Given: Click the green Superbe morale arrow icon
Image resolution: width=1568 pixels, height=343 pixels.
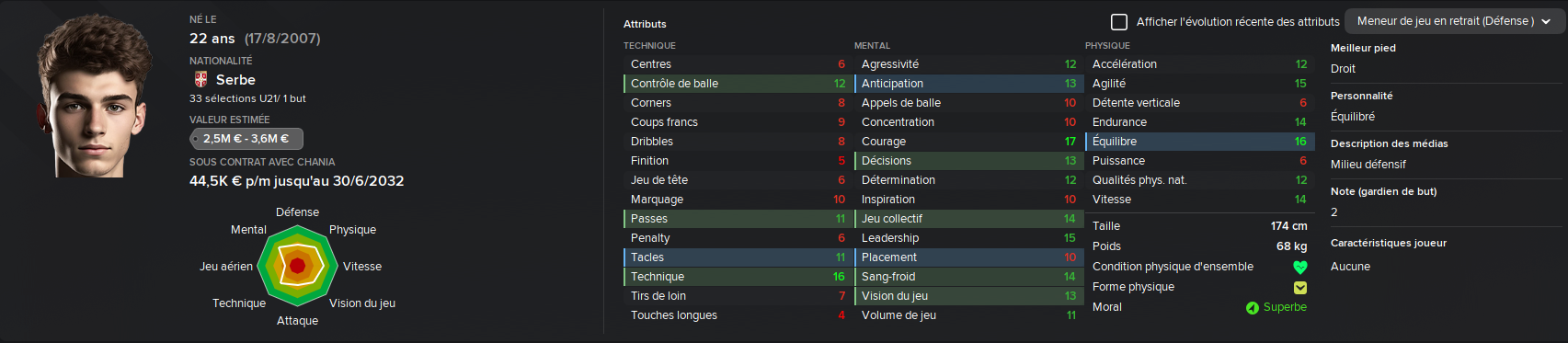Looking at the screenshot, I should coord(1252,308).
